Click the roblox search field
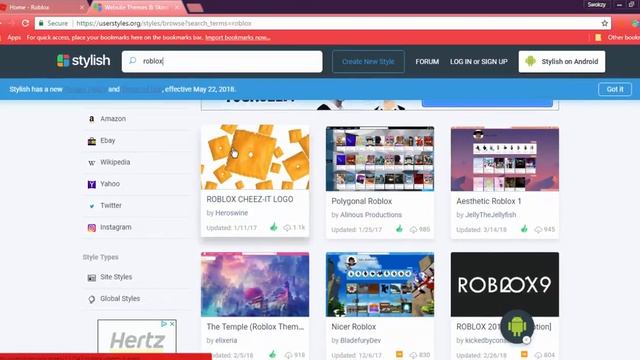This screenshot has height=360, width=640. pos(222,61)
